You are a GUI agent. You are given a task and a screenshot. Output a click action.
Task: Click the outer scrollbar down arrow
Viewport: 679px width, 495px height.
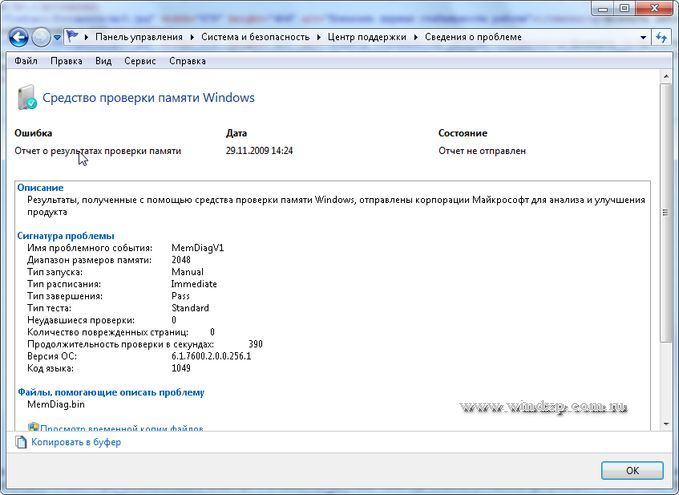666,424
